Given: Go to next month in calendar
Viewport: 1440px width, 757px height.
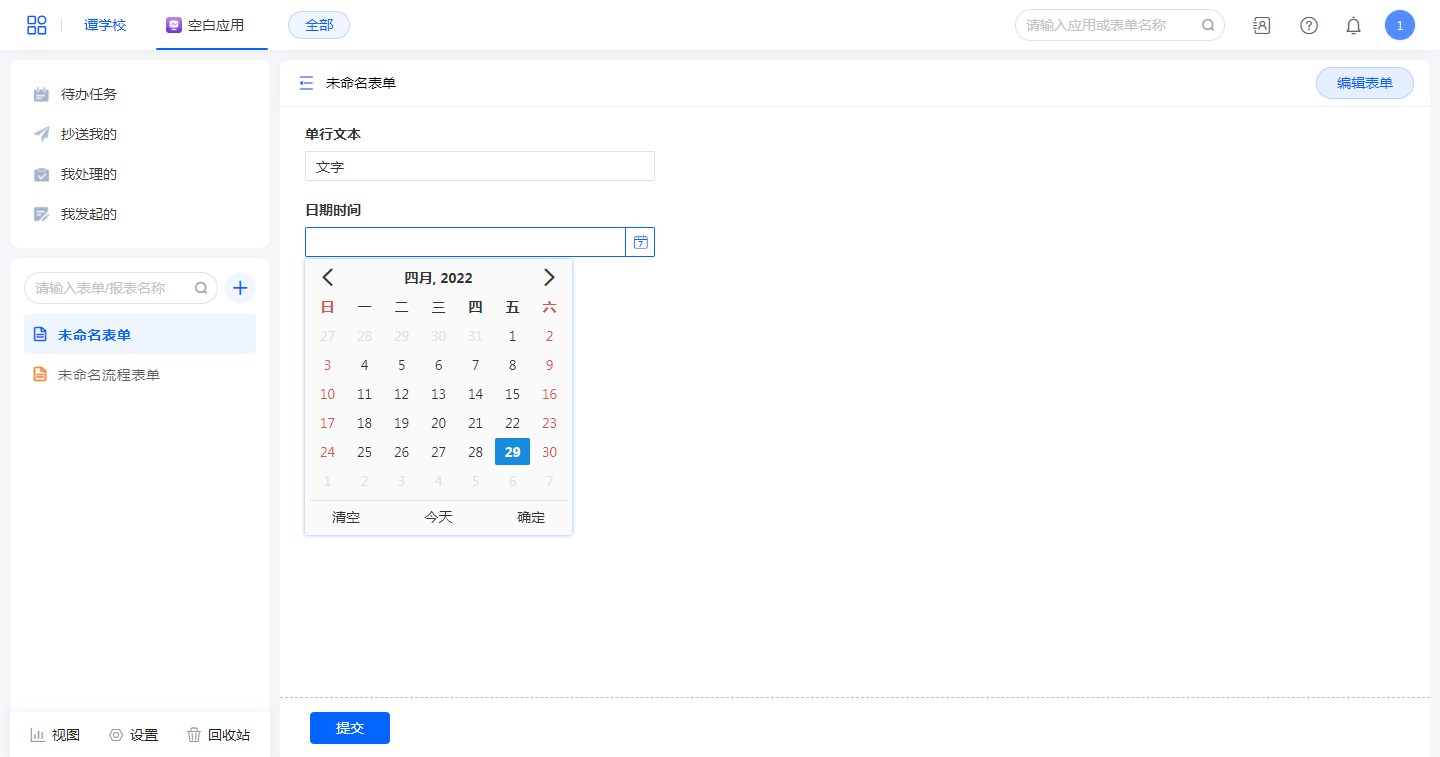Looking at the screenshot, I should [x=548, y=278].
